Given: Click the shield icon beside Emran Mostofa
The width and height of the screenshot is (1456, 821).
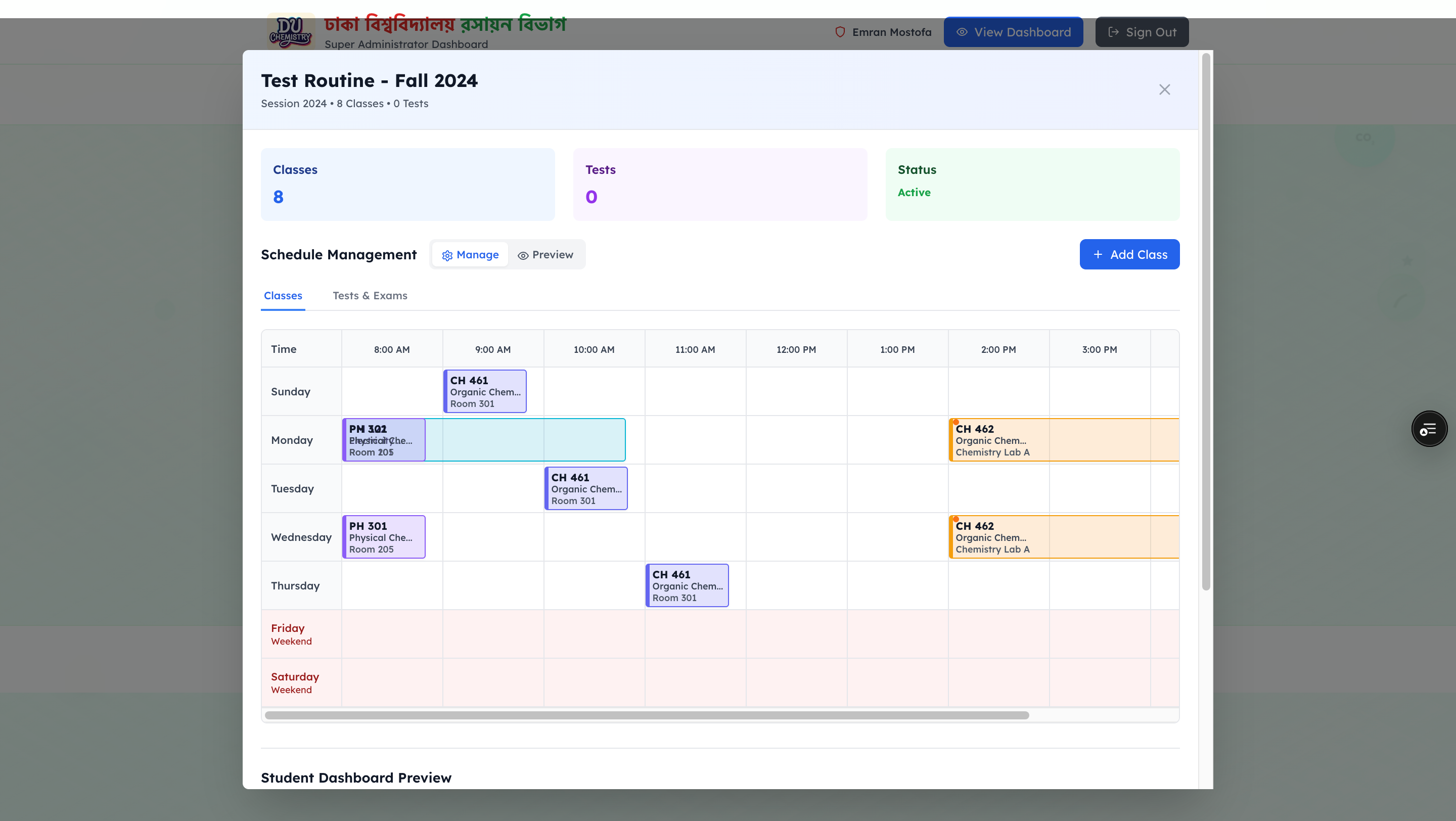Looking at the screenshot, I should [840, 32].
